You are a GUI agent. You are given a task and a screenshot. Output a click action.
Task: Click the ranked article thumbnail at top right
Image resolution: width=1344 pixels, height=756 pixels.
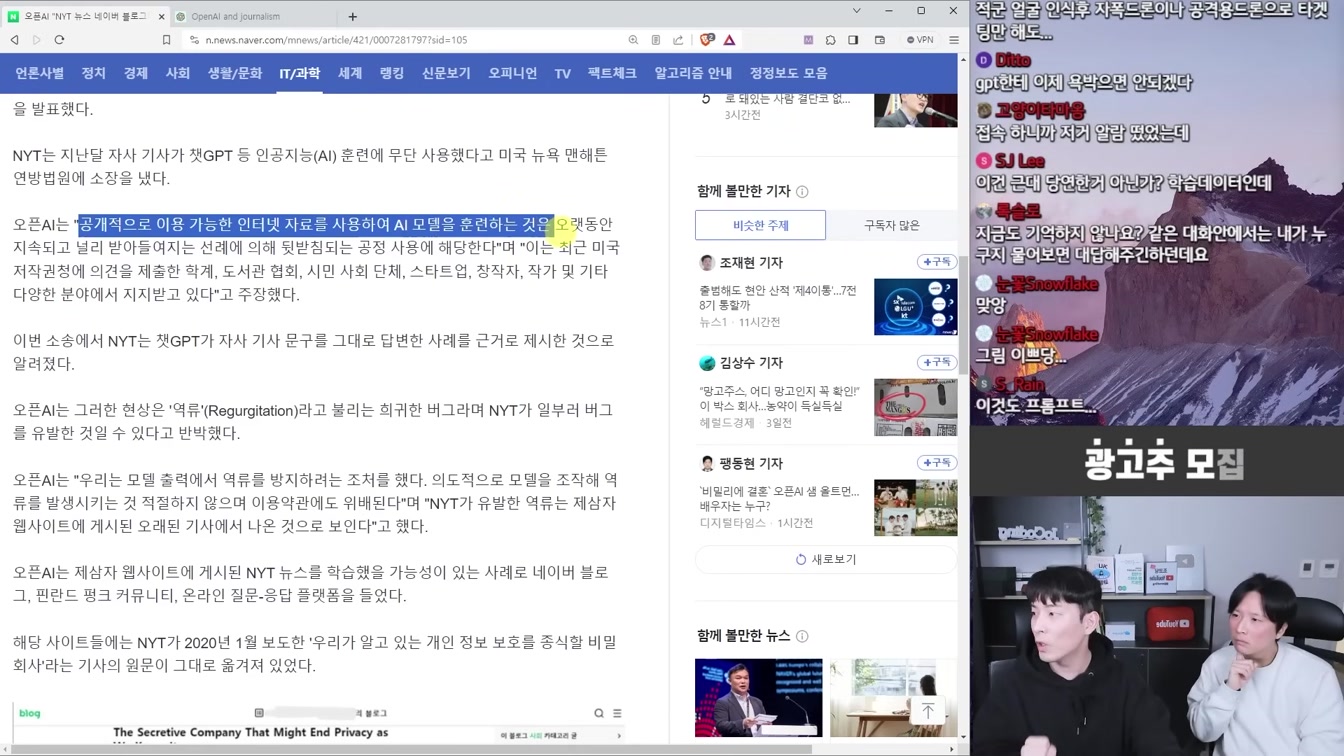tap(915, 110)
